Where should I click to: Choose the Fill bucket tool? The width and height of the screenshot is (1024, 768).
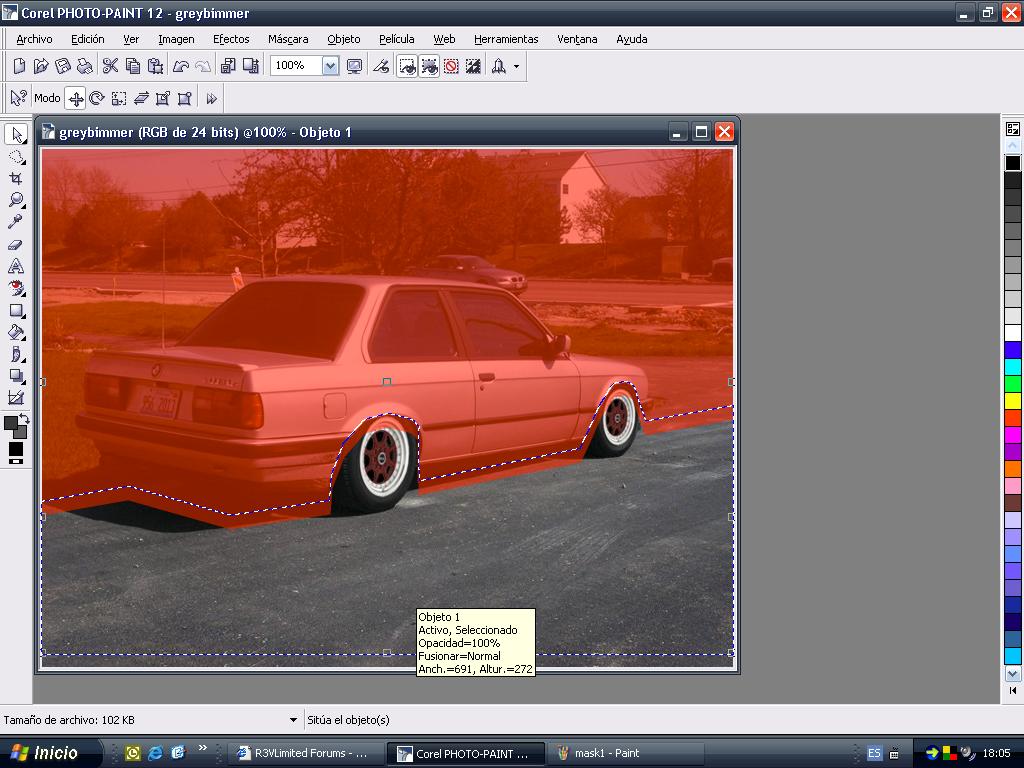[x=16, y=332]
